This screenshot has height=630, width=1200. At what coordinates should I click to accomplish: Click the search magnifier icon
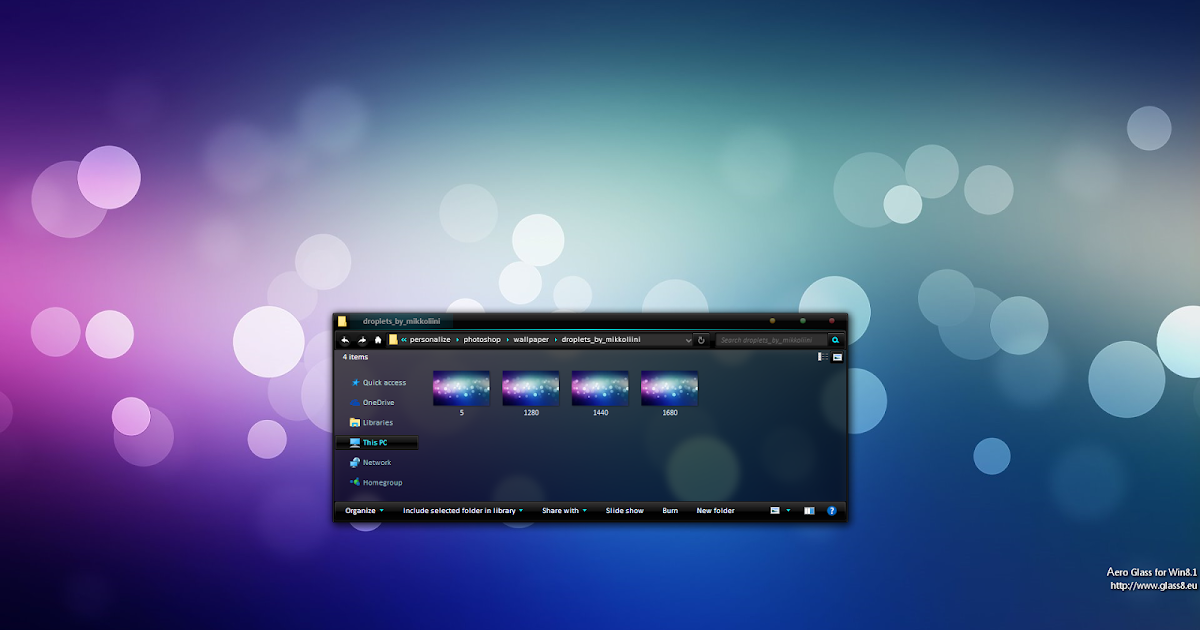[x=836, y=340]
